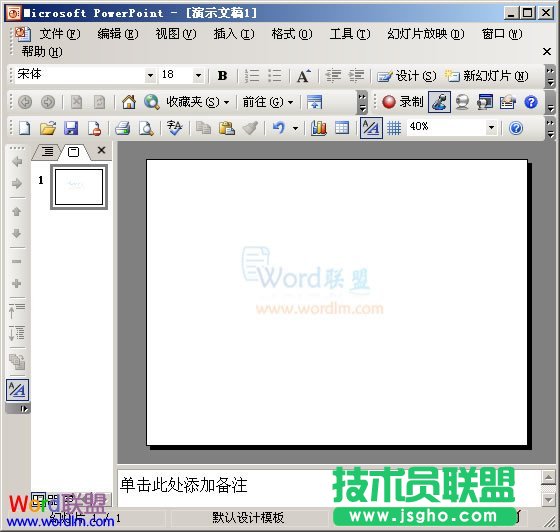The width and height of the screenshot is (560, 532).
Task: Open the font size 18 dropdown
Action: [x=198, y=75]
